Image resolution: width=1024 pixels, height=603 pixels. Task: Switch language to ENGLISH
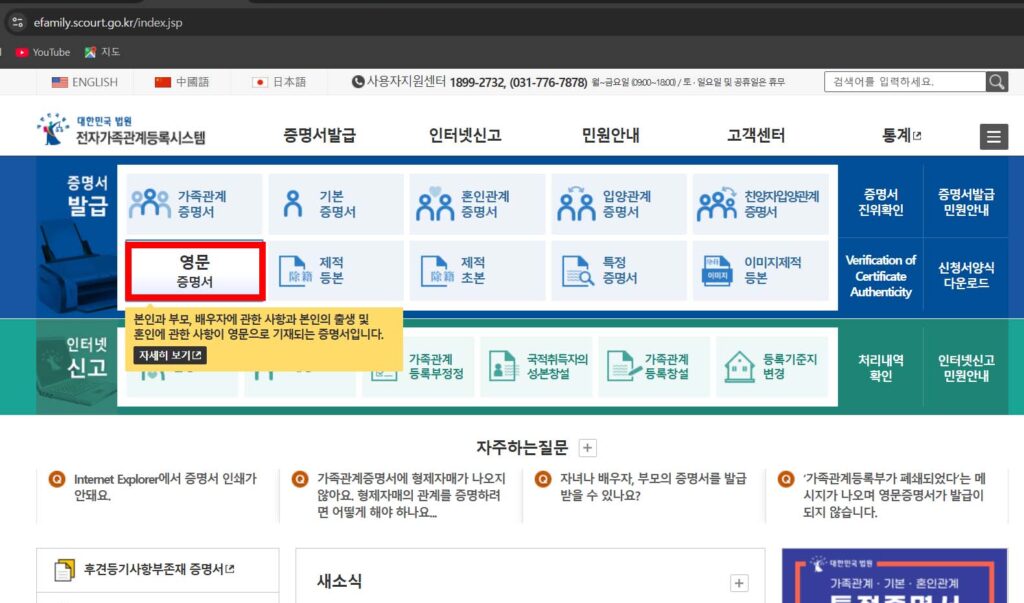pos(85,82)
